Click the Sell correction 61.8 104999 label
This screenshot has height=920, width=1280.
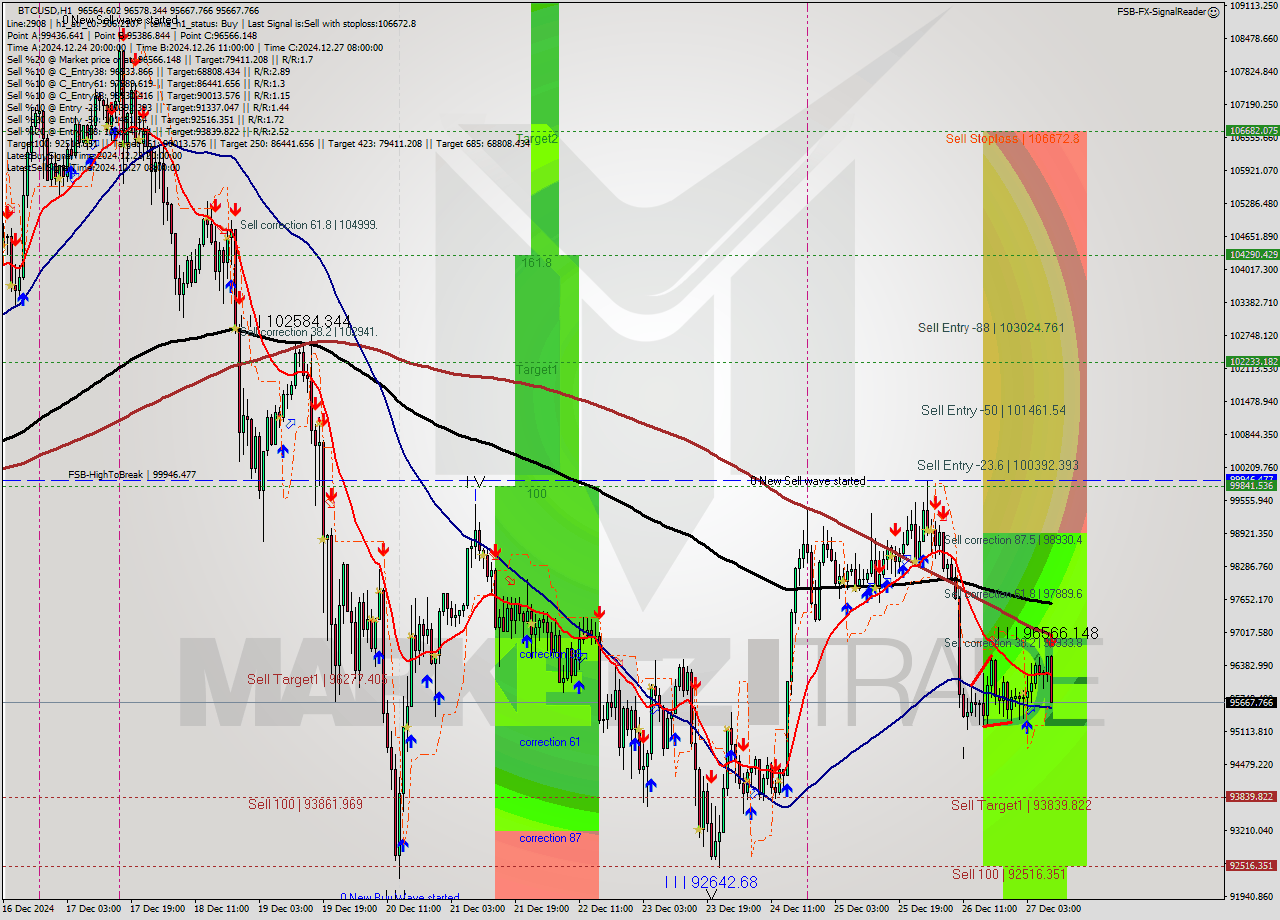pyautogui.click(x=308, y=225)
